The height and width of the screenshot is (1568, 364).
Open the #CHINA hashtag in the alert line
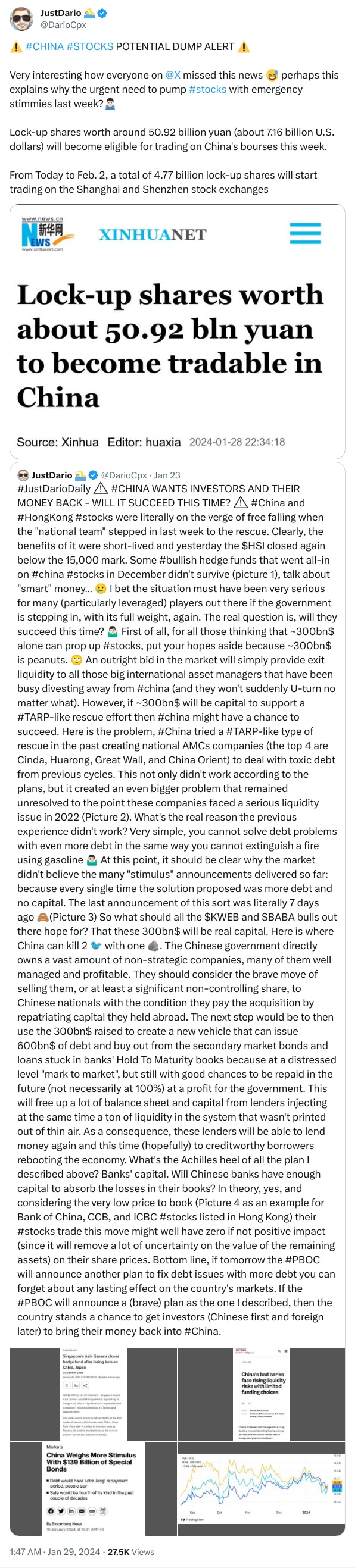coord(45,47)
